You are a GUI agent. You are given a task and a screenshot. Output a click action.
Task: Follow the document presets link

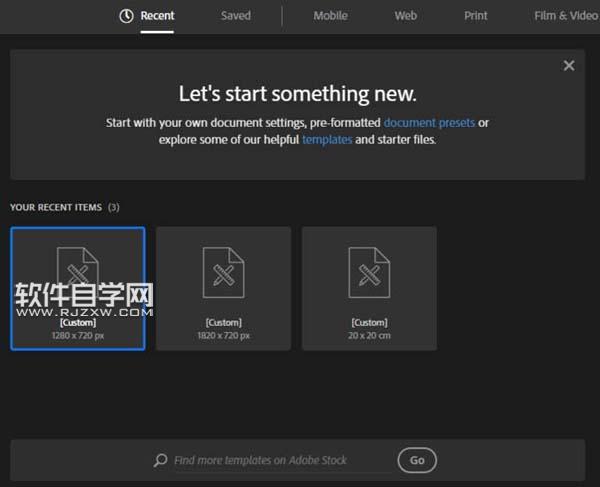click(x=429, y=123)
